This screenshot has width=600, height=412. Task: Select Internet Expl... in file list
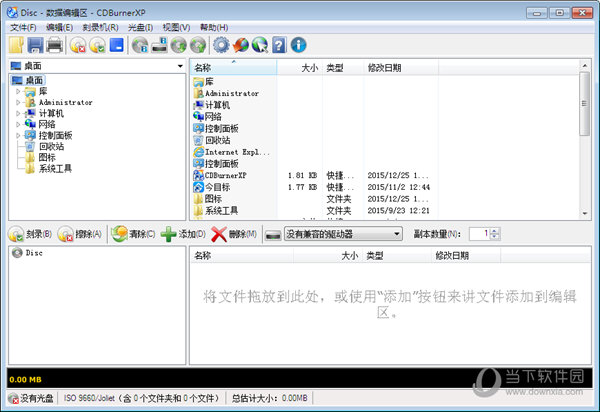(232, 152)
